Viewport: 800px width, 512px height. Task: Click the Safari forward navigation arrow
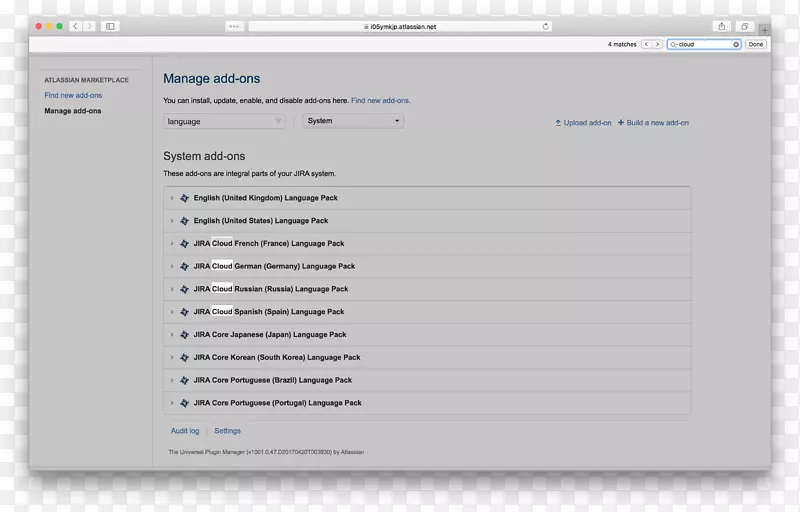click(89, 26)
